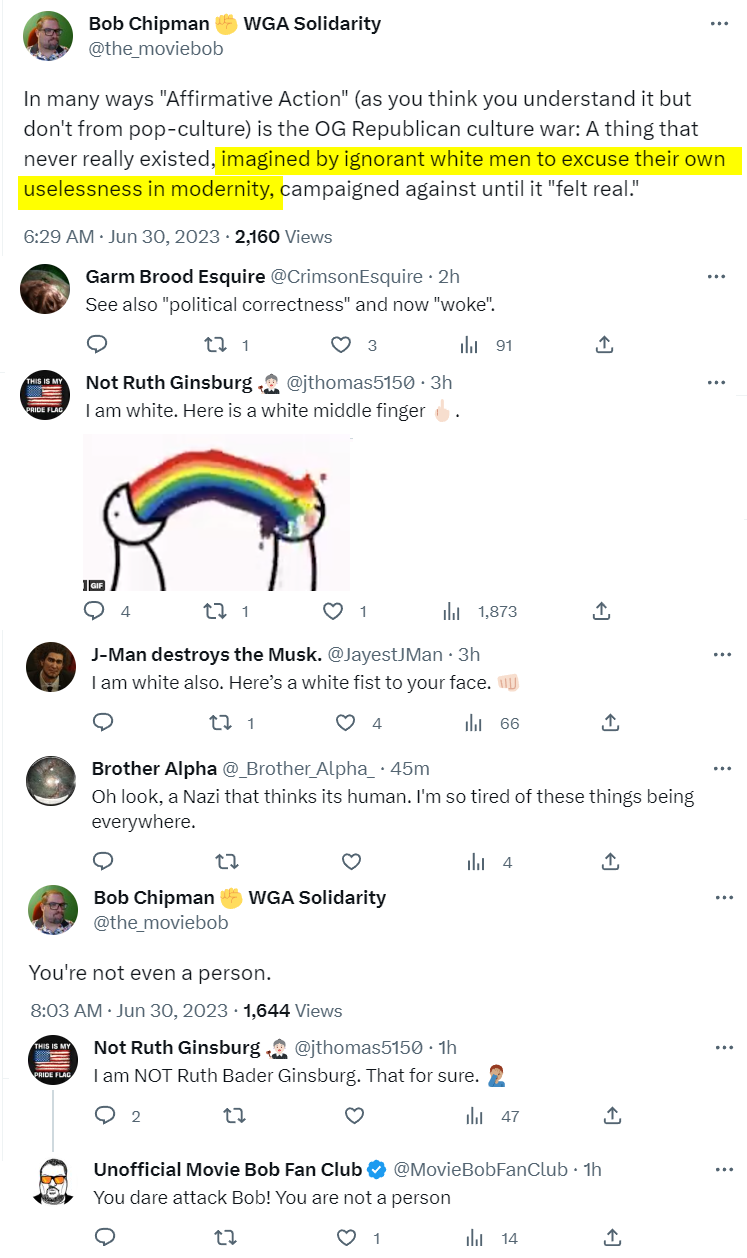Screen dimensions: 747x1258
Task: Open @MovieBobFanClub profile handle
Action: [481, 1169]
